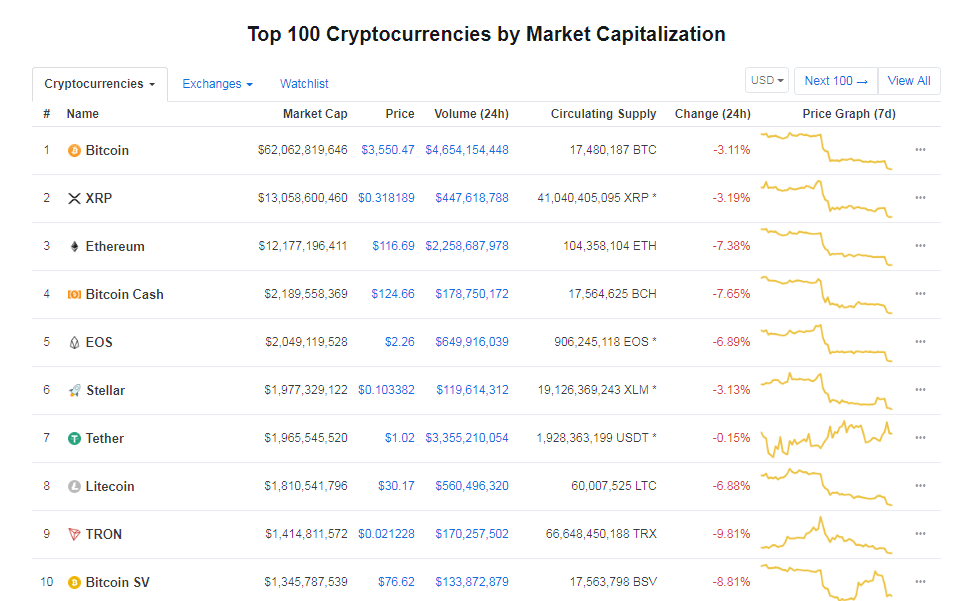Switch to the Watchlist tab
The image size is (961, 601).
pyautogui.click(x=304, y=84)
